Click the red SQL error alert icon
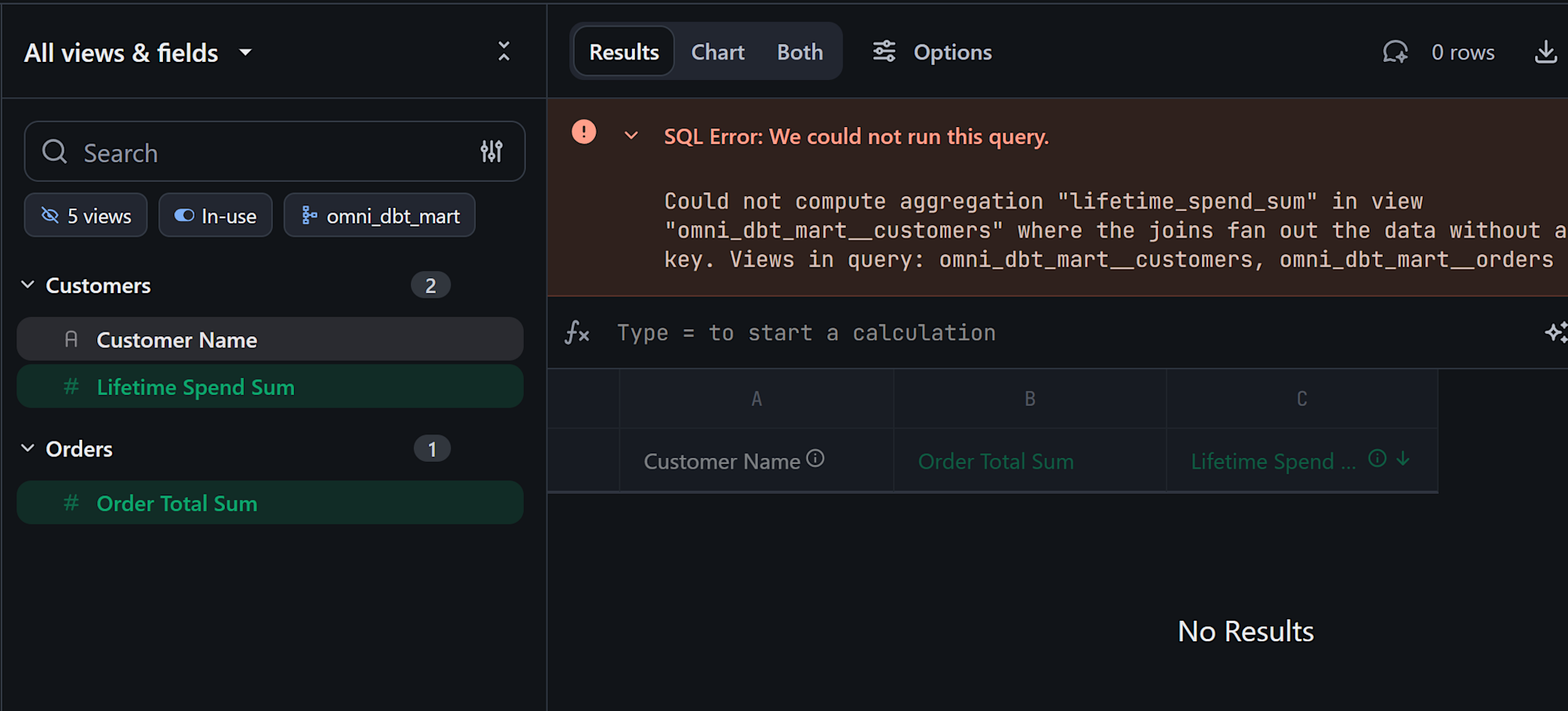This screenshot has width=1568, height=711. (584, 132)
